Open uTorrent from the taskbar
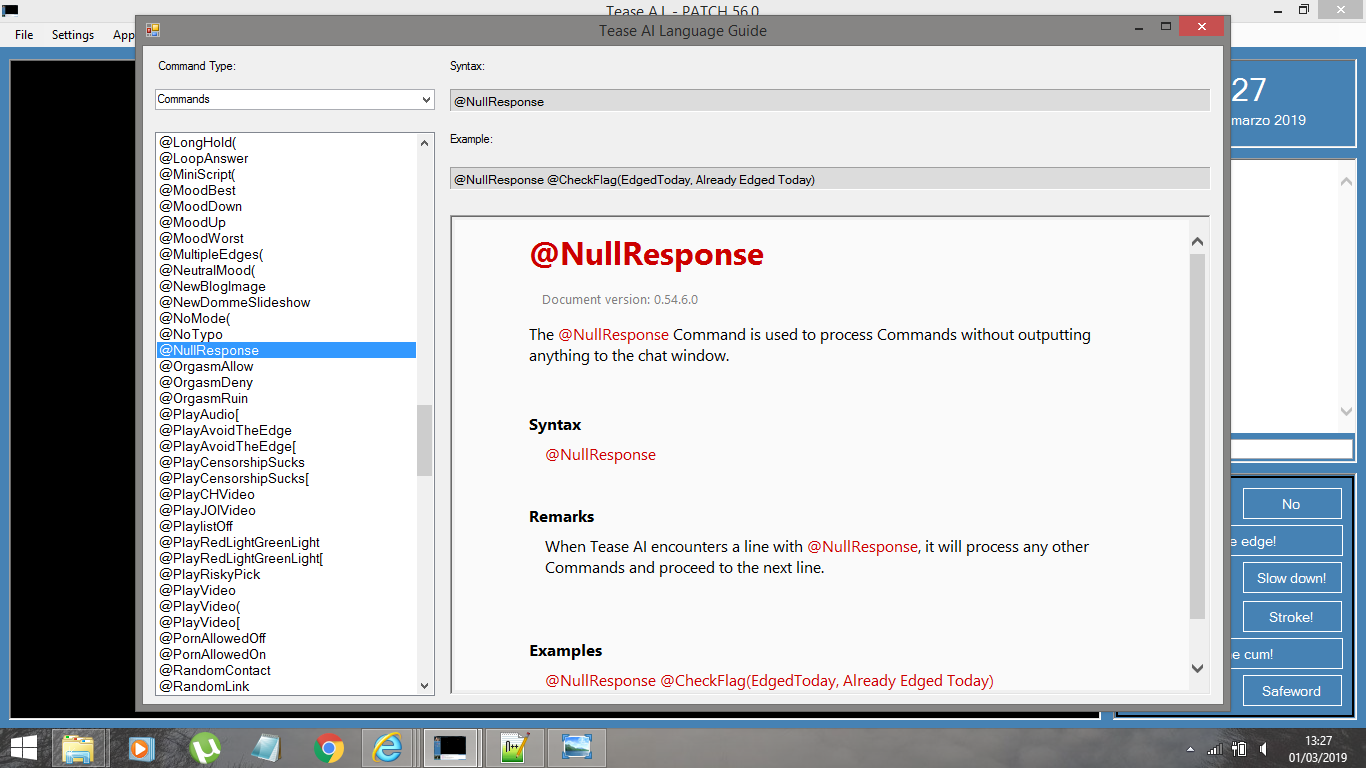Screen dimensions: 1366x768 click(204, 747)
